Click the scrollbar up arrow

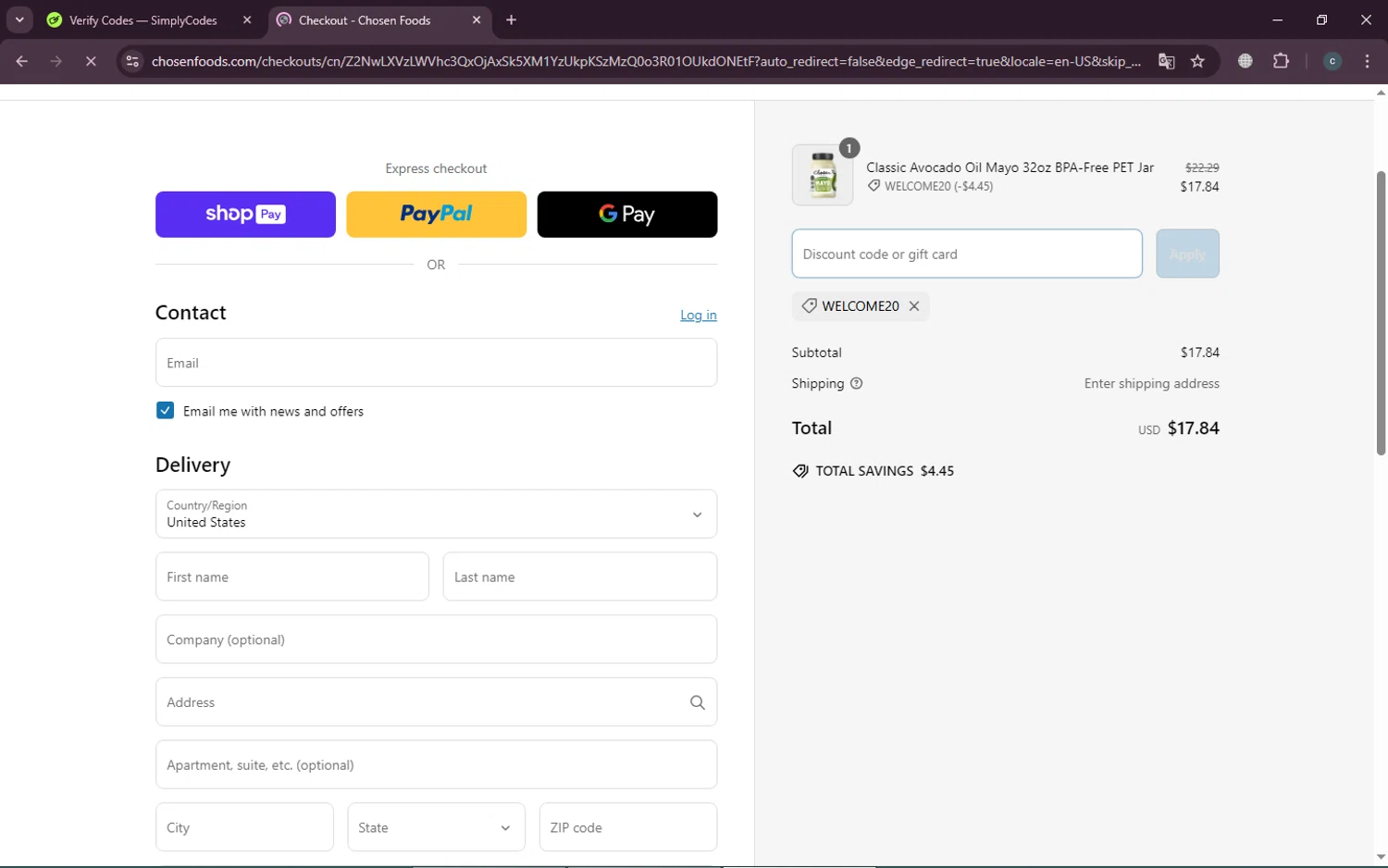[1381, 93]
